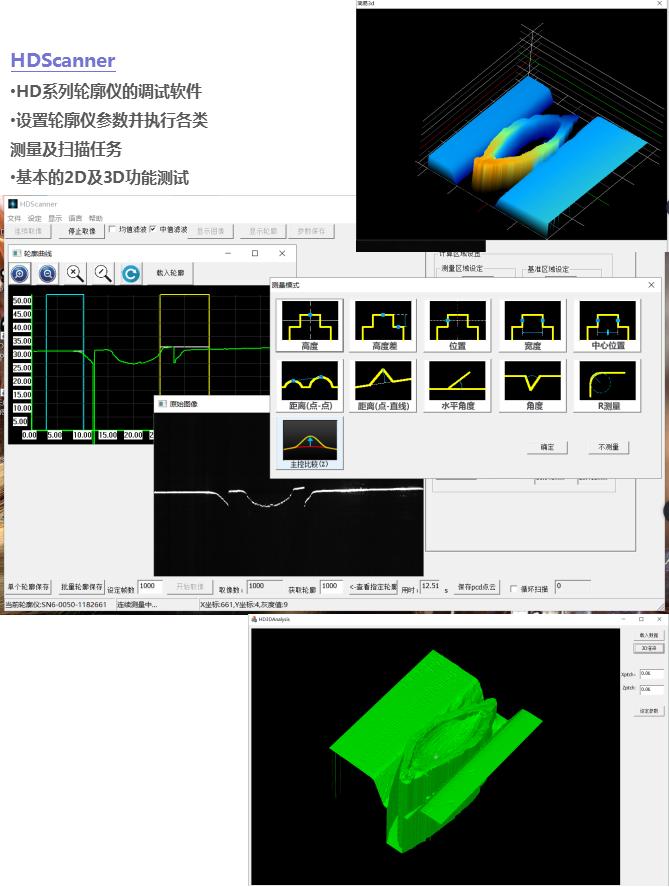The width and height of the screenshot is (669, 887).
Task: Click the zoom-out magnifier in 轮廓曲线 toolbar
Action: pyautogui.click(x=48, y=274)
